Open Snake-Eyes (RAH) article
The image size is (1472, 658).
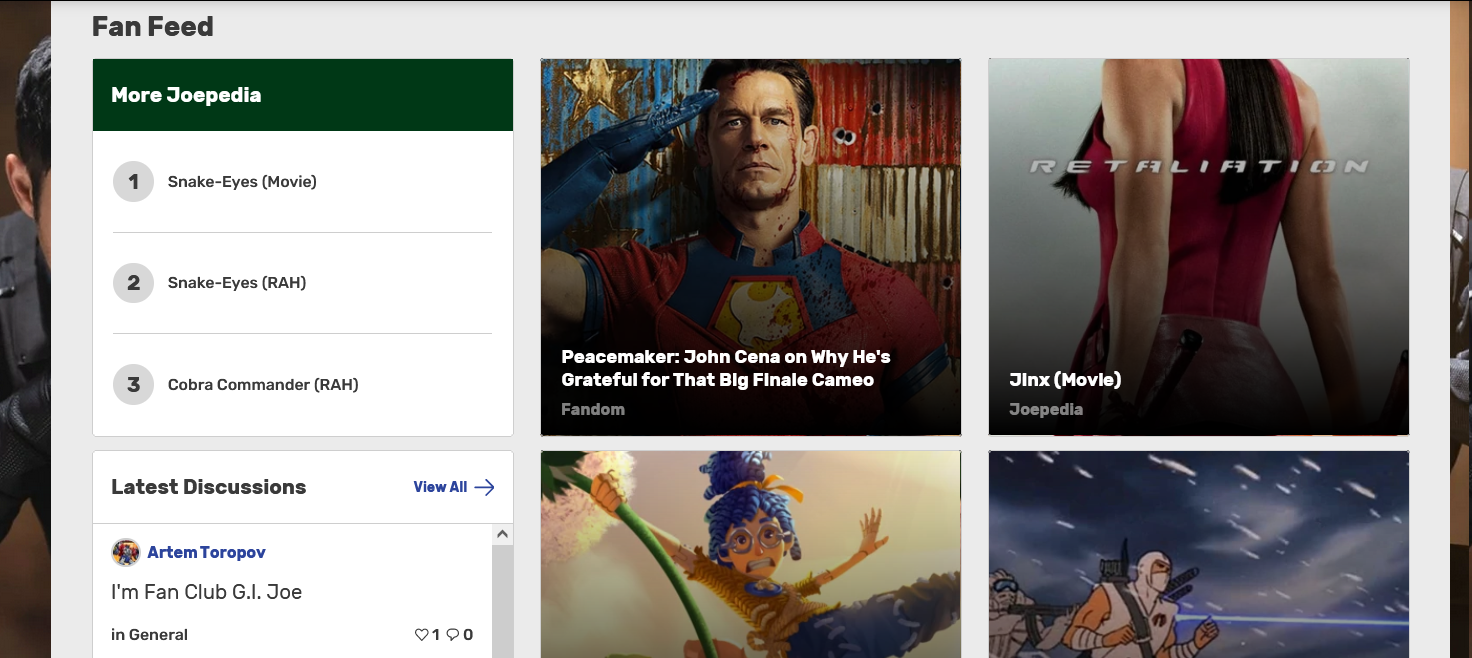coord(237,283)
